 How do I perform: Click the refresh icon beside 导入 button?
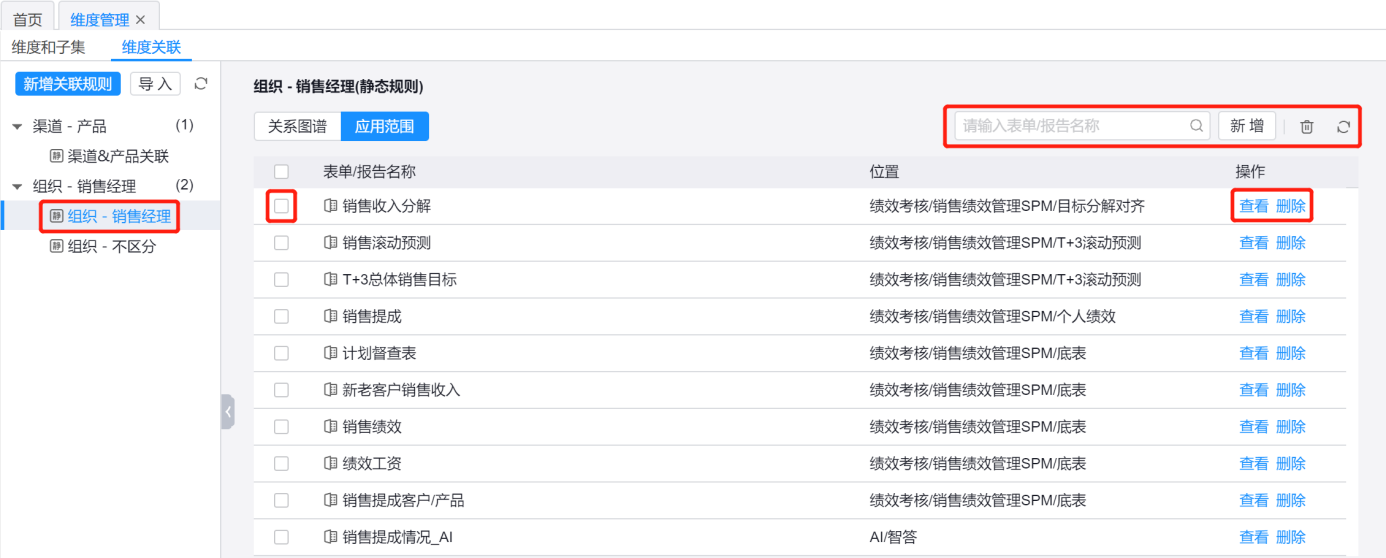[201, 84]
